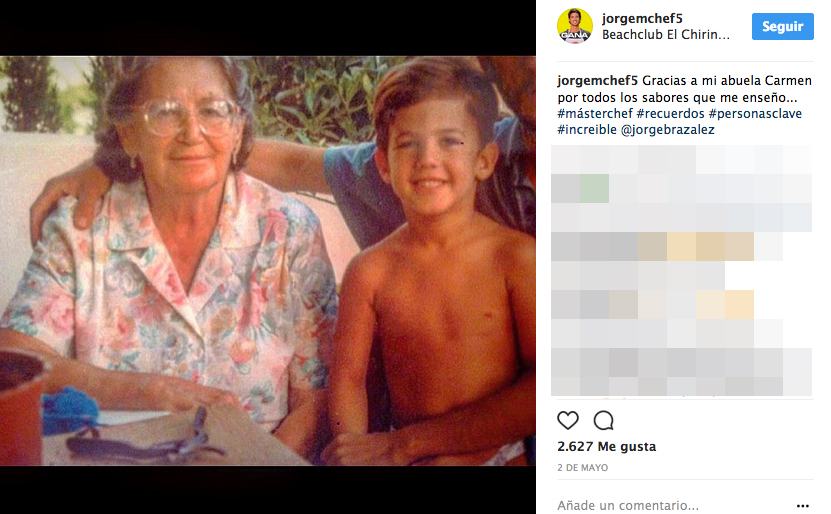Click the blurred comments area
The image size is (831, 514).
pos(682,270)
